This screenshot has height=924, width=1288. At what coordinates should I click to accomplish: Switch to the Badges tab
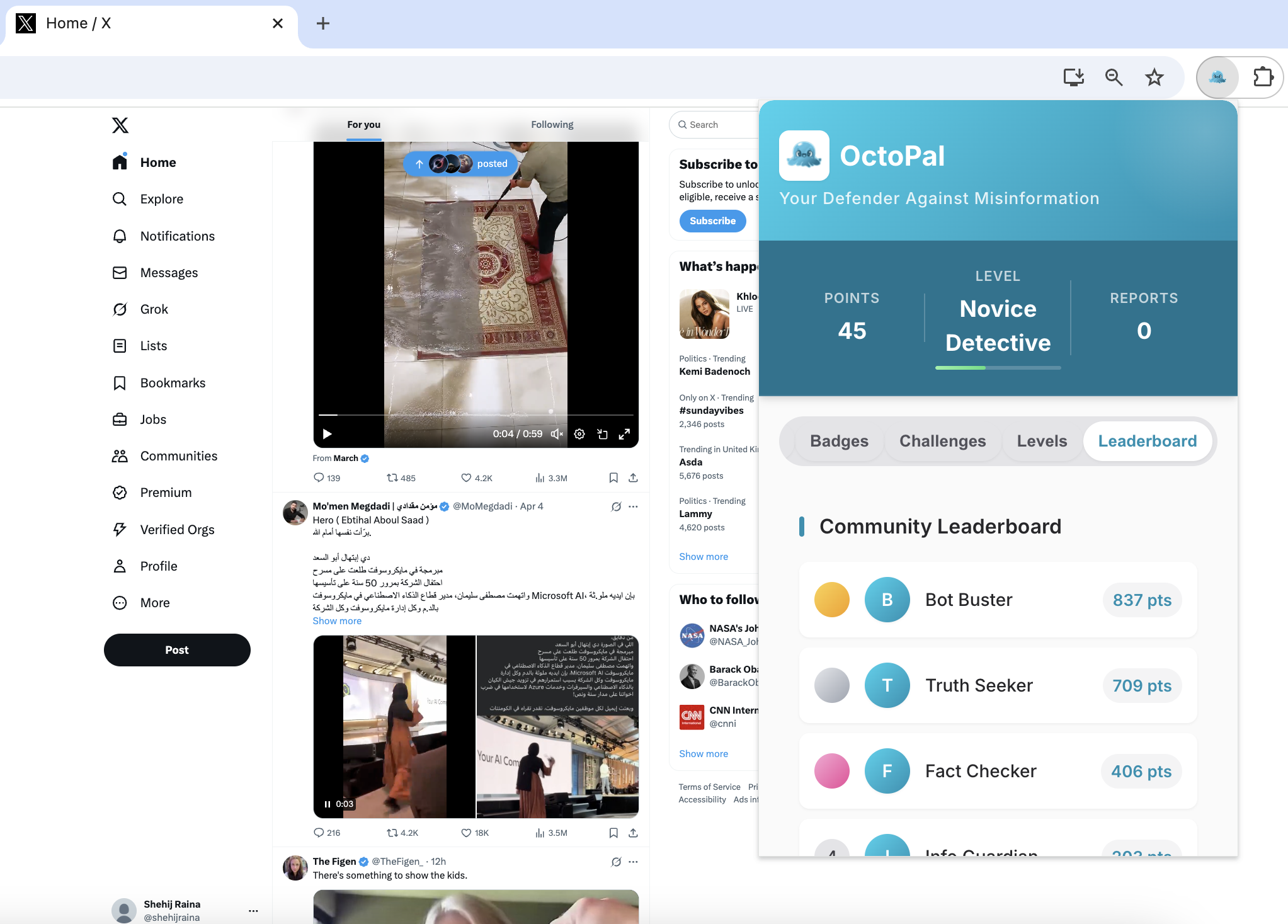tap(839, 441)
